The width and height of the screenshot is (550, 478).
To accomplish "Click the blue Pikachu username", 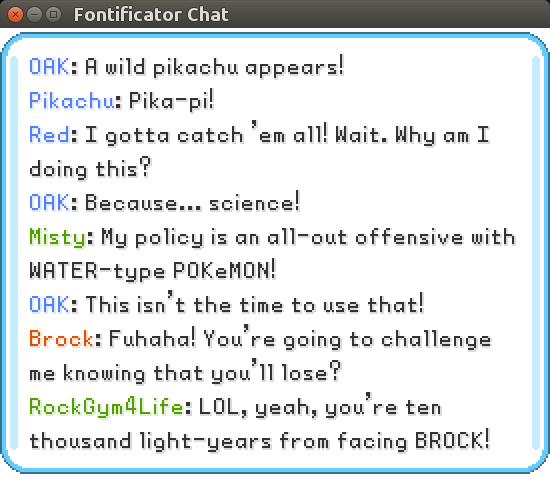I will click(72, 101).
